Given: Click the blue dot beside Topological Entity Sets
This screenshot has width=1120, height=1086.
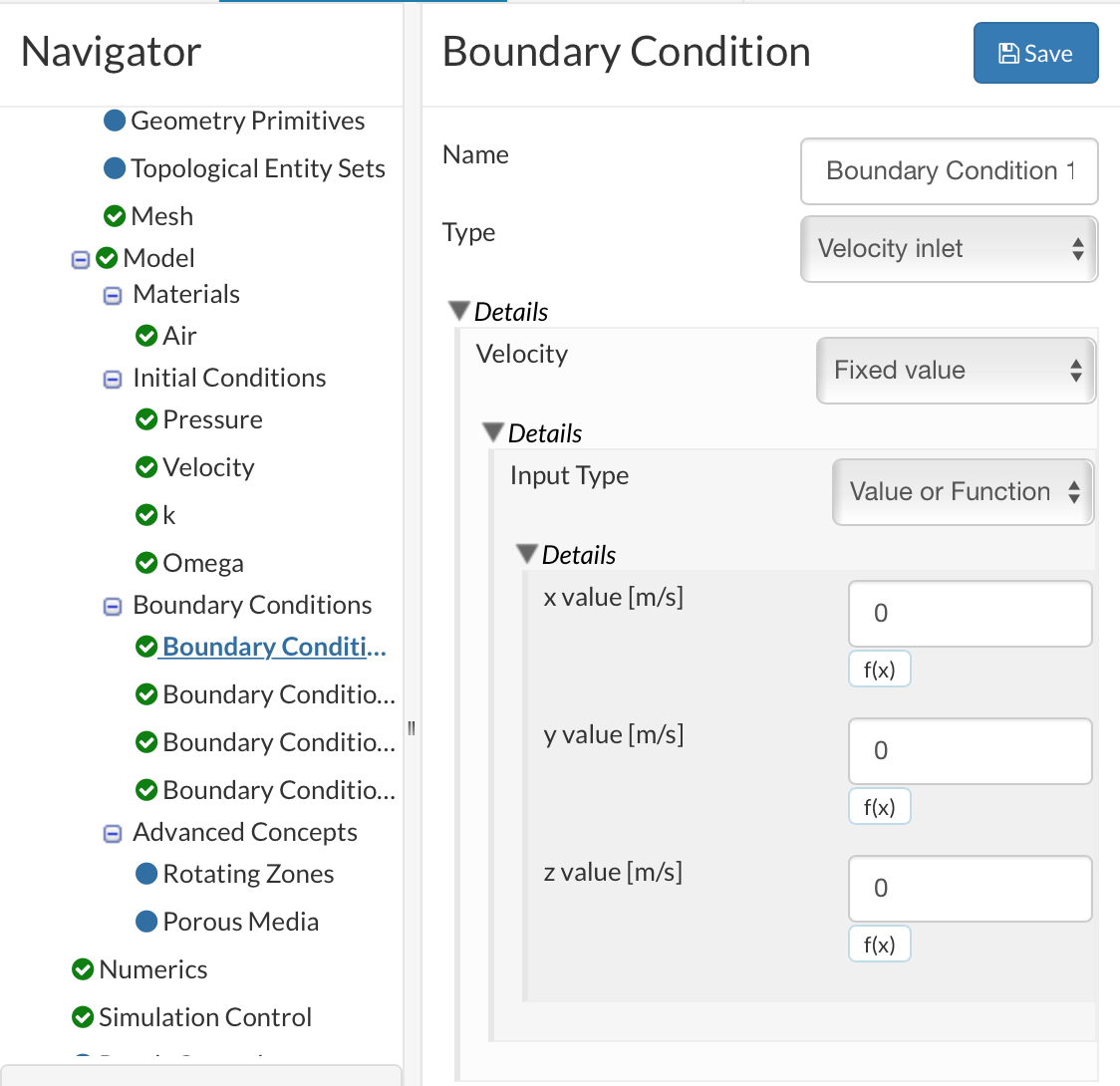Looking at the screenshot, I should tap(115, 168).
